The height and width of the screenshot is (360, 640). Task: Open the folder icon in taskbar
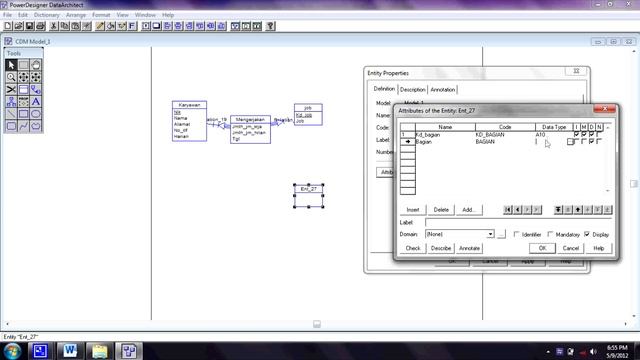99,351
